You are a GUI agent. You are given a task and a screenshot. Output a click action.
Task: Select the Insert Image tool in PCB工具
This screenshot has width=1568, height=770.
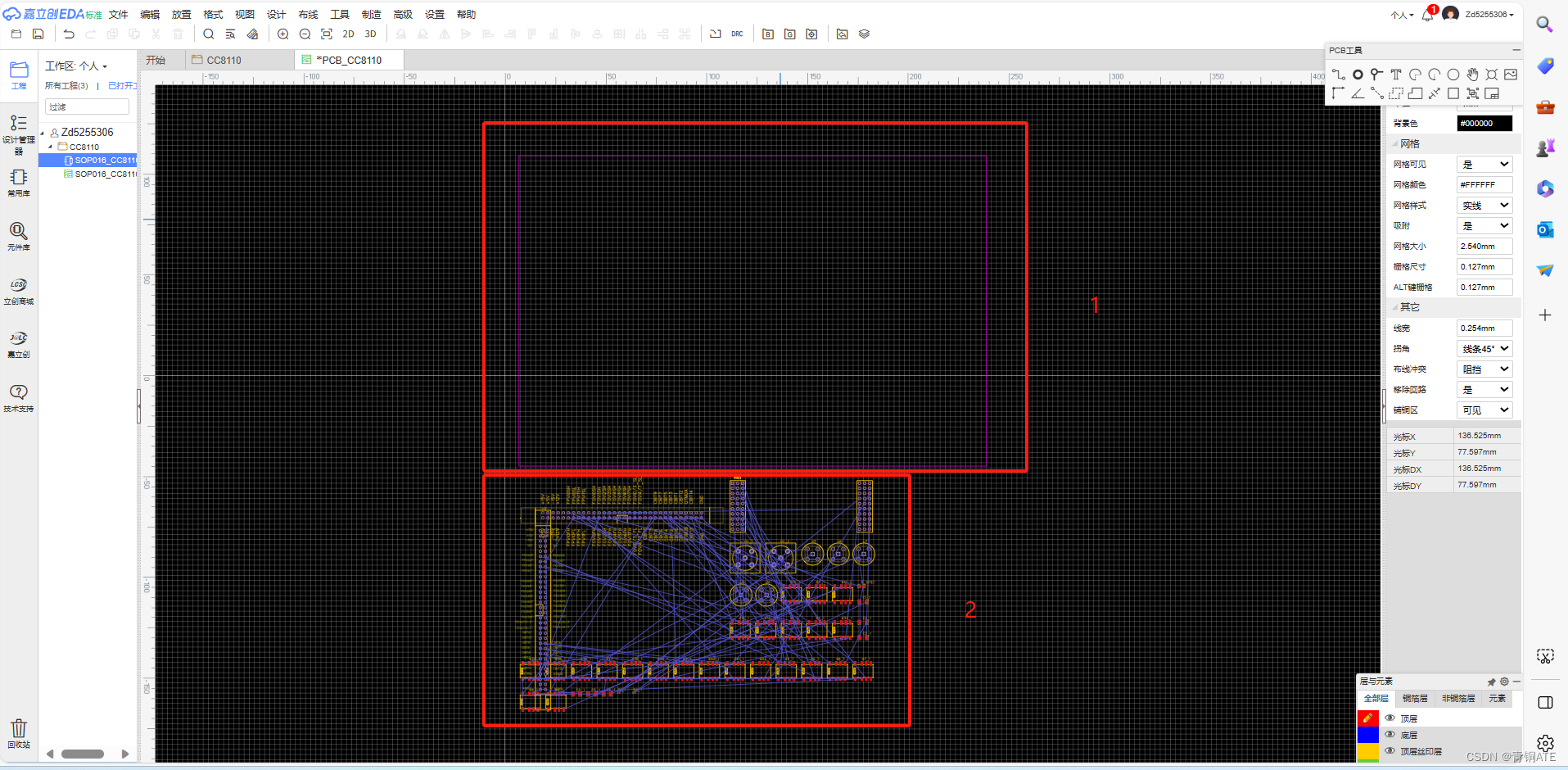point(1511,75)
